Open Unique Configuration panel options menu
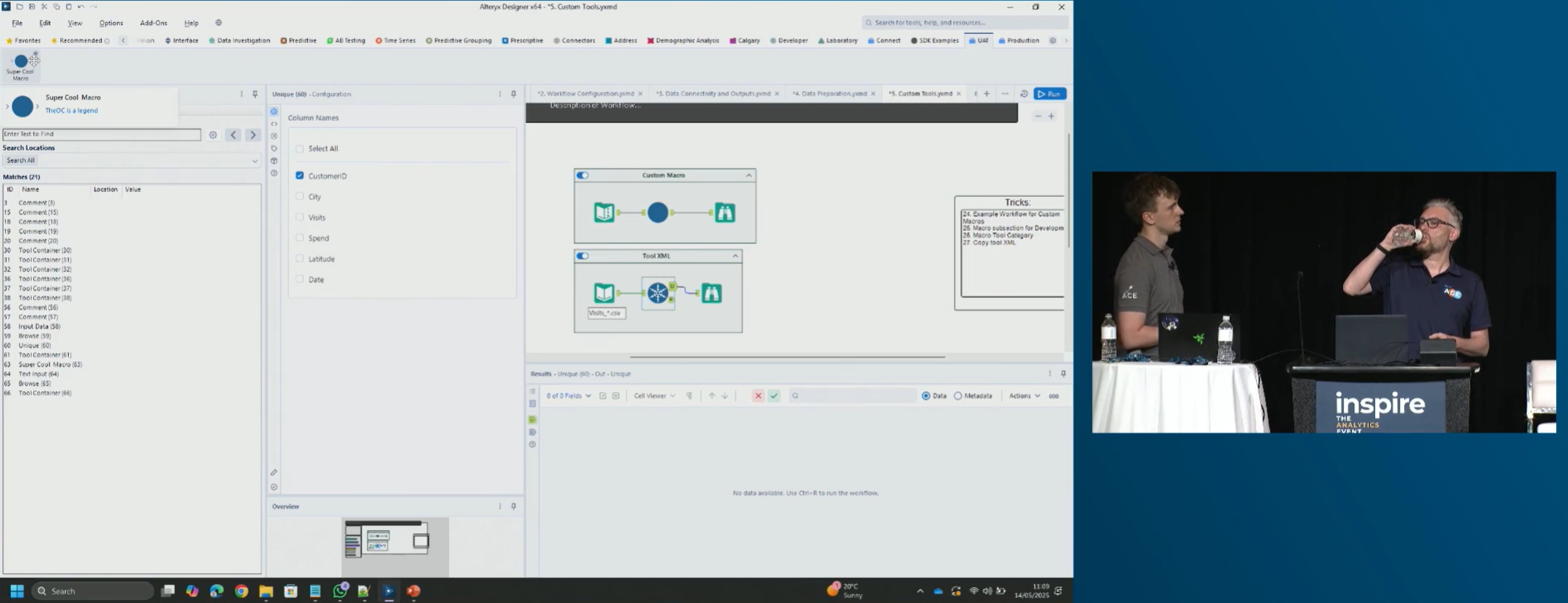This screenshot has width=1568, height=603. 500,94
